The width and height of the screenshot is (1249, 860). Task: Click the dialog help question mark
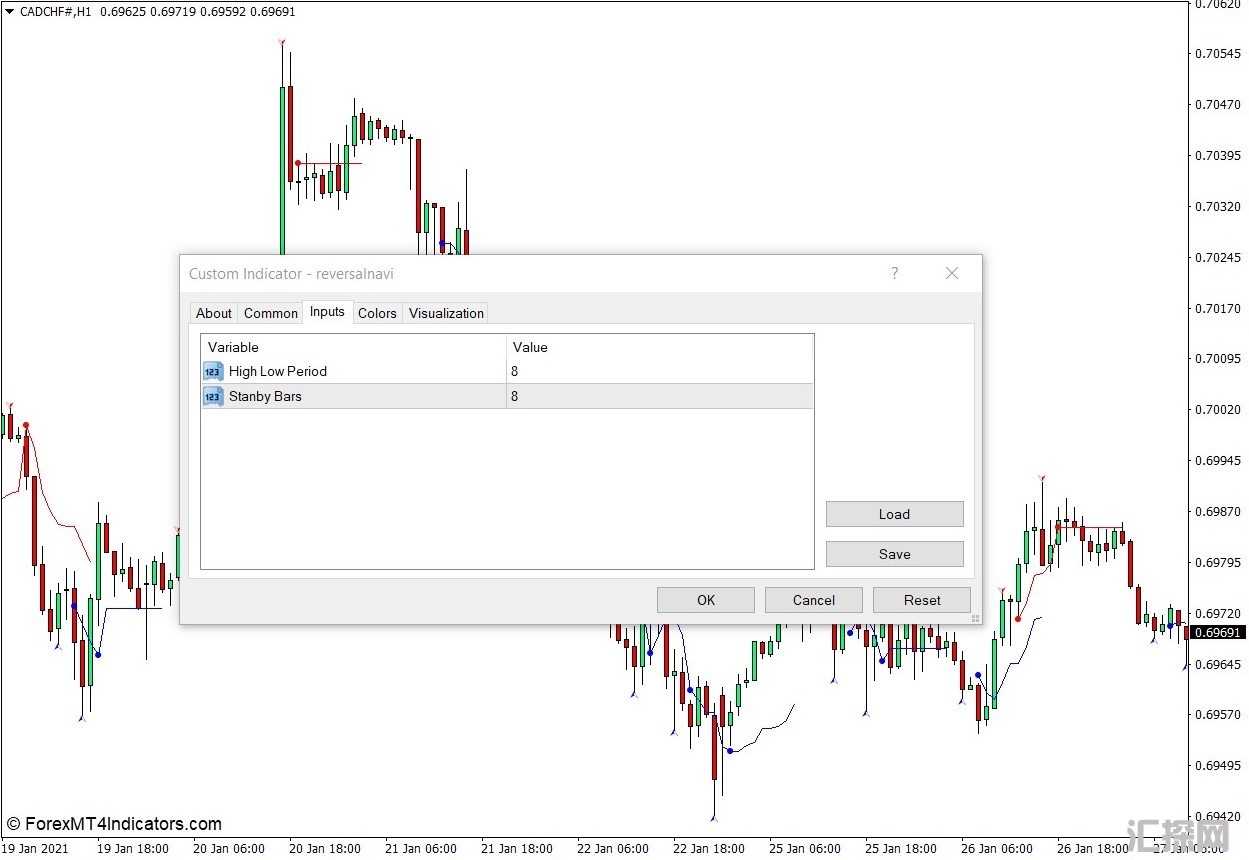click(x=895, y=273)
